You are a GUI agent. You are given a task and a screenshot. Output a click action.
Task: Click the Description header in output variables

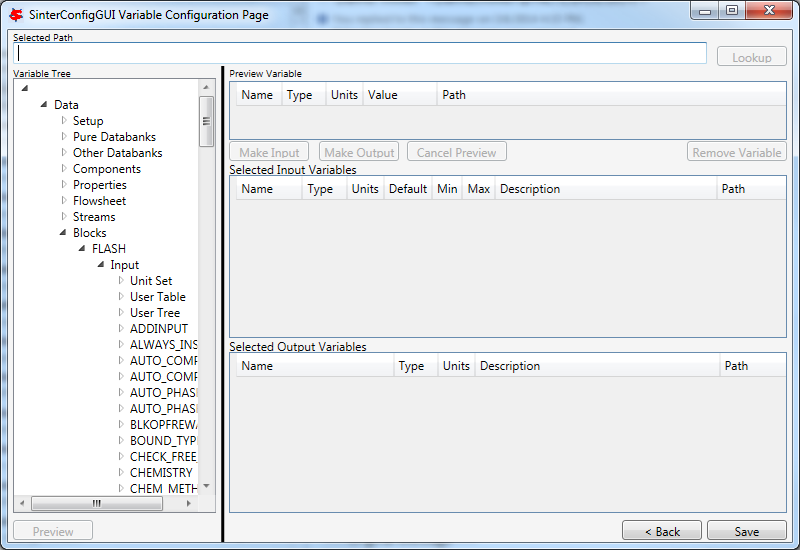(509, 366)
